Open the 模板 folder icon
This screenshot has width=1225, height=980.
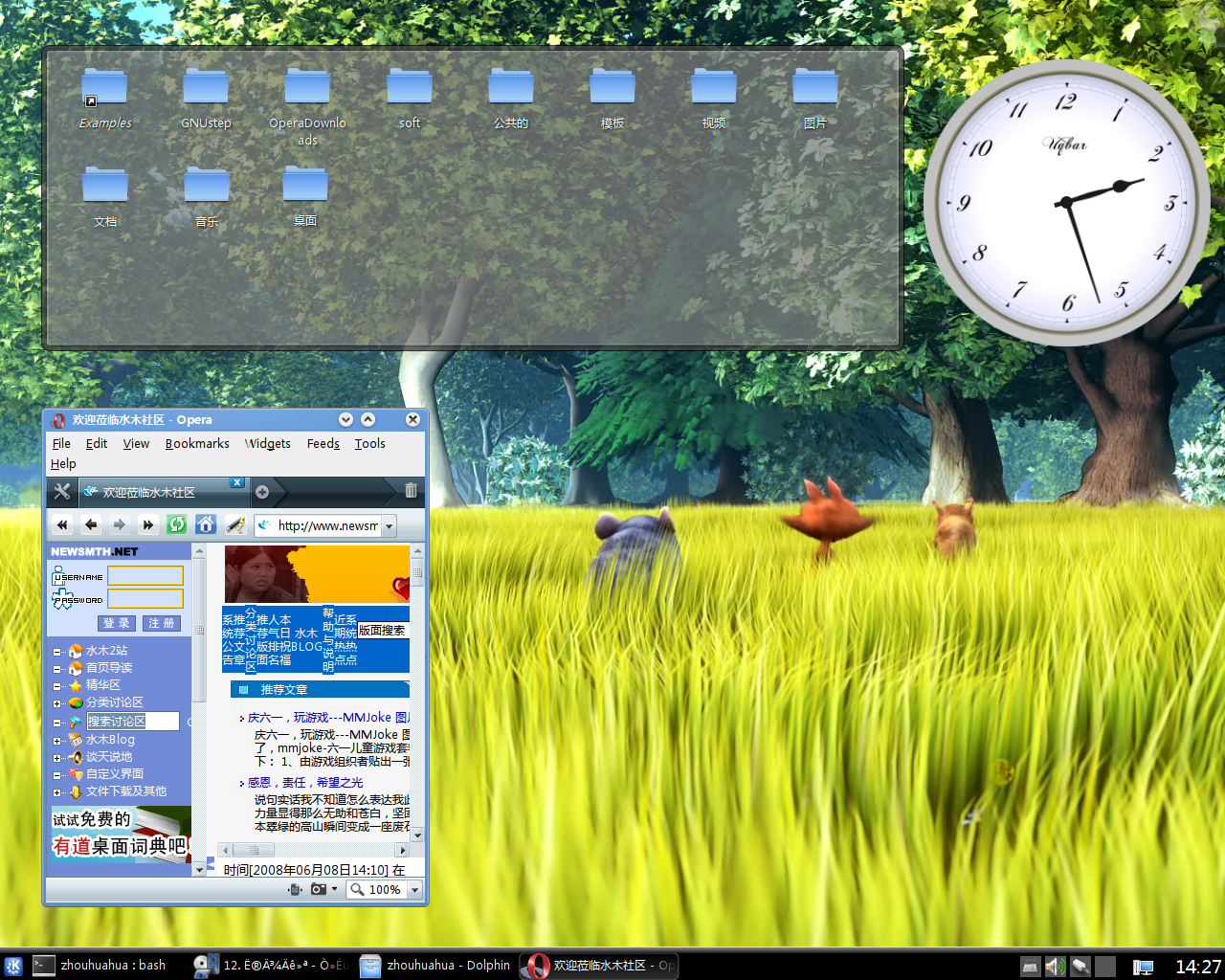click(x=612, y=99)
